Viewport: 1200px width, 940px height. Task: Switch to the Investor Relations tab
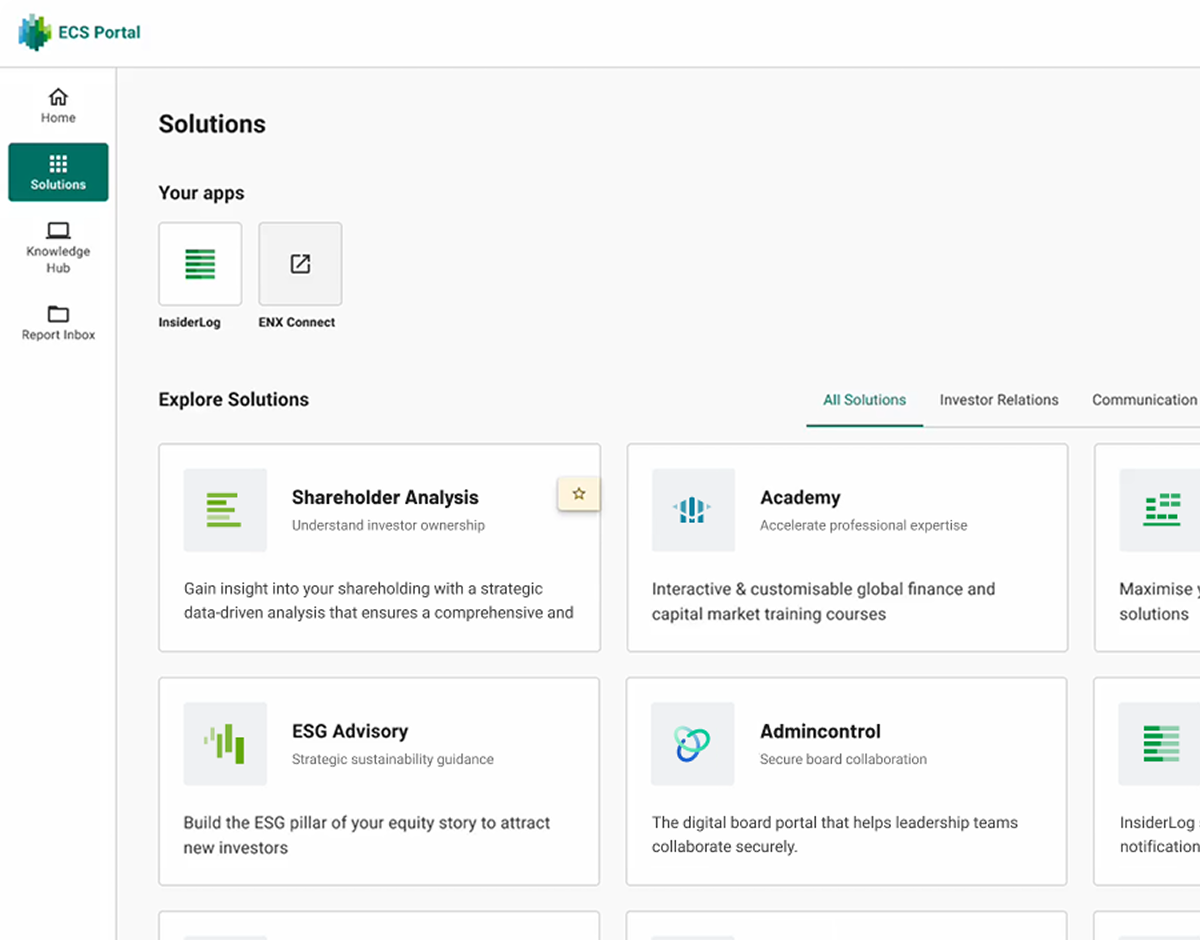tap(998, 400)
